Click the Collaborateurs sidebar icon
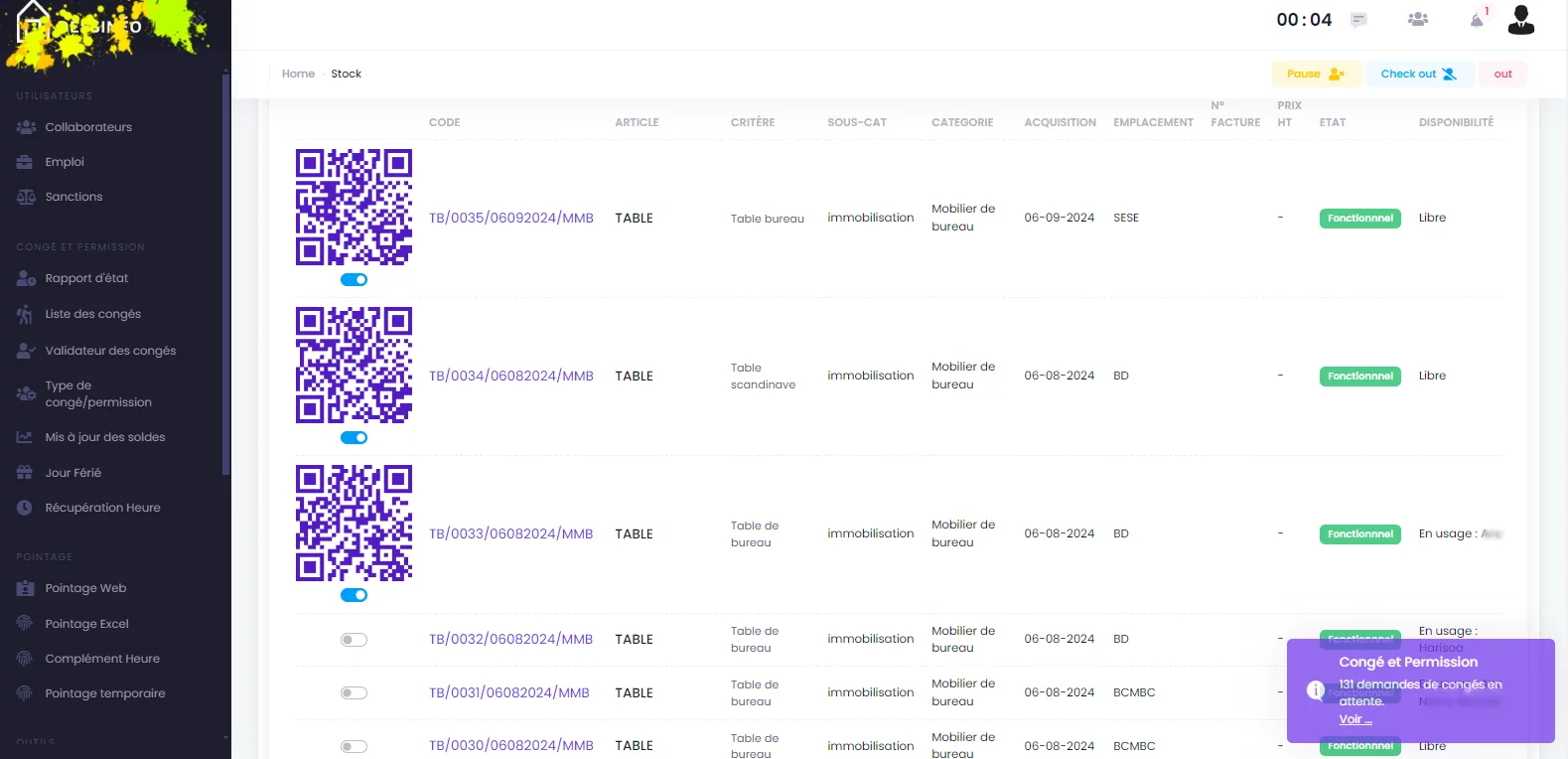This screenshot has width=1568, height=759. click(x=26, y=127)
